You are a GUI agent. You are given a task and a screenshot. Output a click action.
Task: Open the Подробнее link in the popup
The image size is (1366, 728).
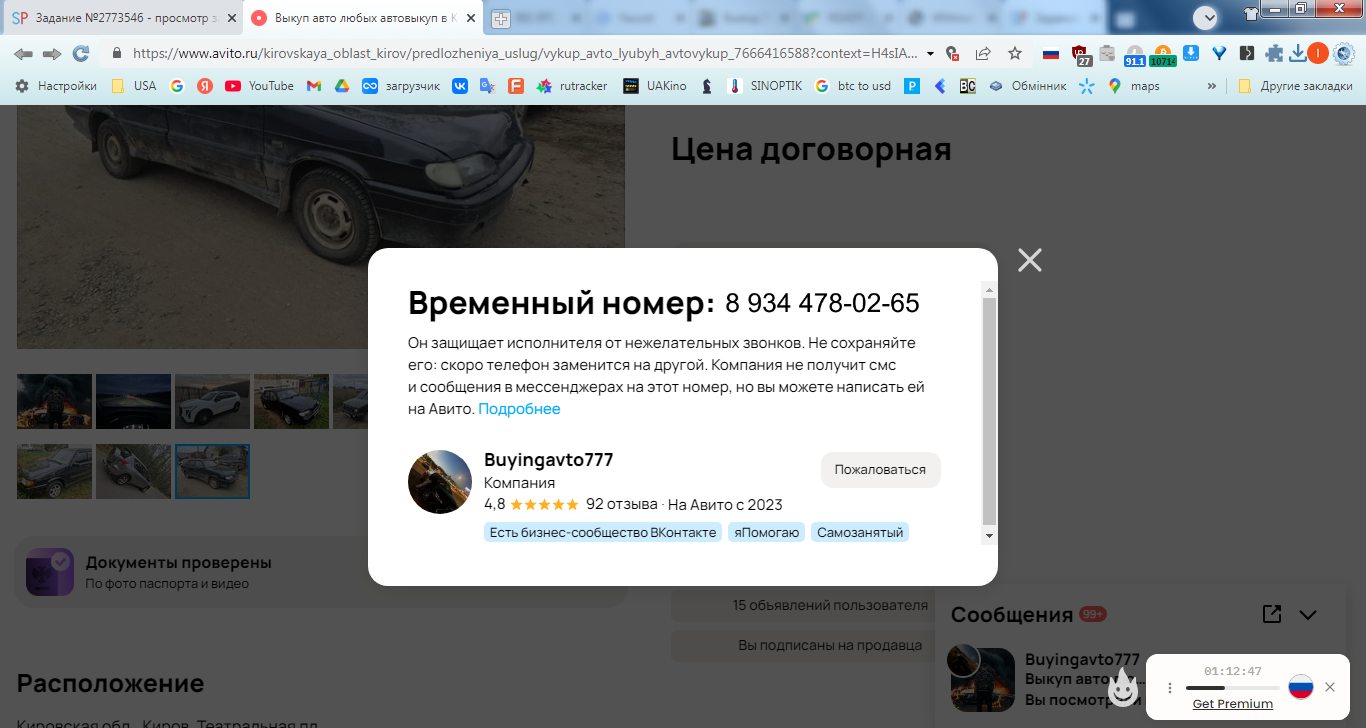tap(519, 409)
